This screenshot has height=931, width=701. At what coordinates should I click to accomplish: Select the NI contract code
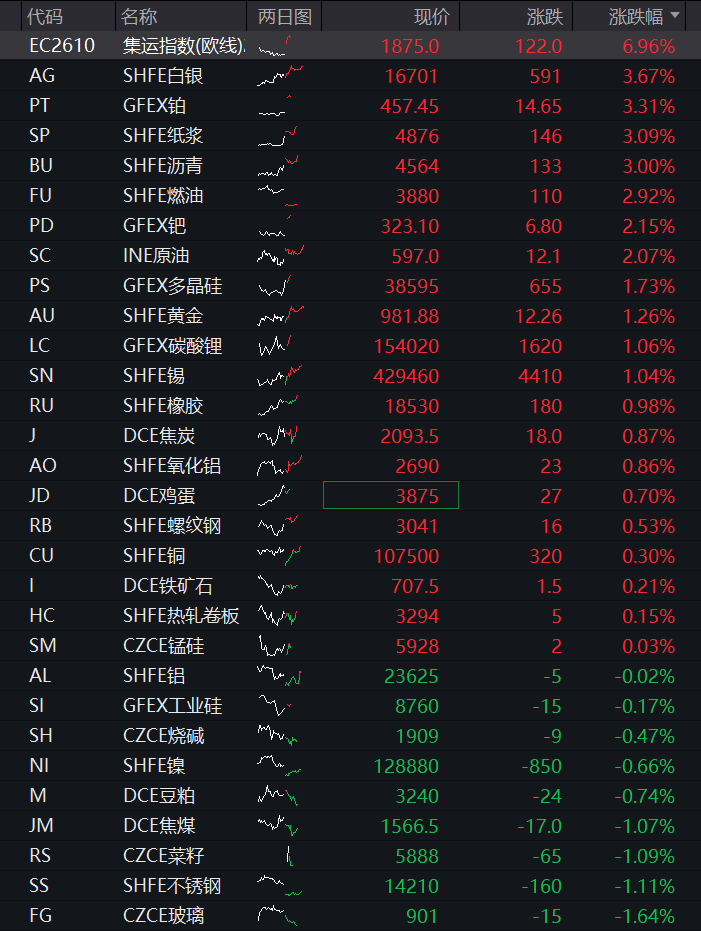(39, 765)
